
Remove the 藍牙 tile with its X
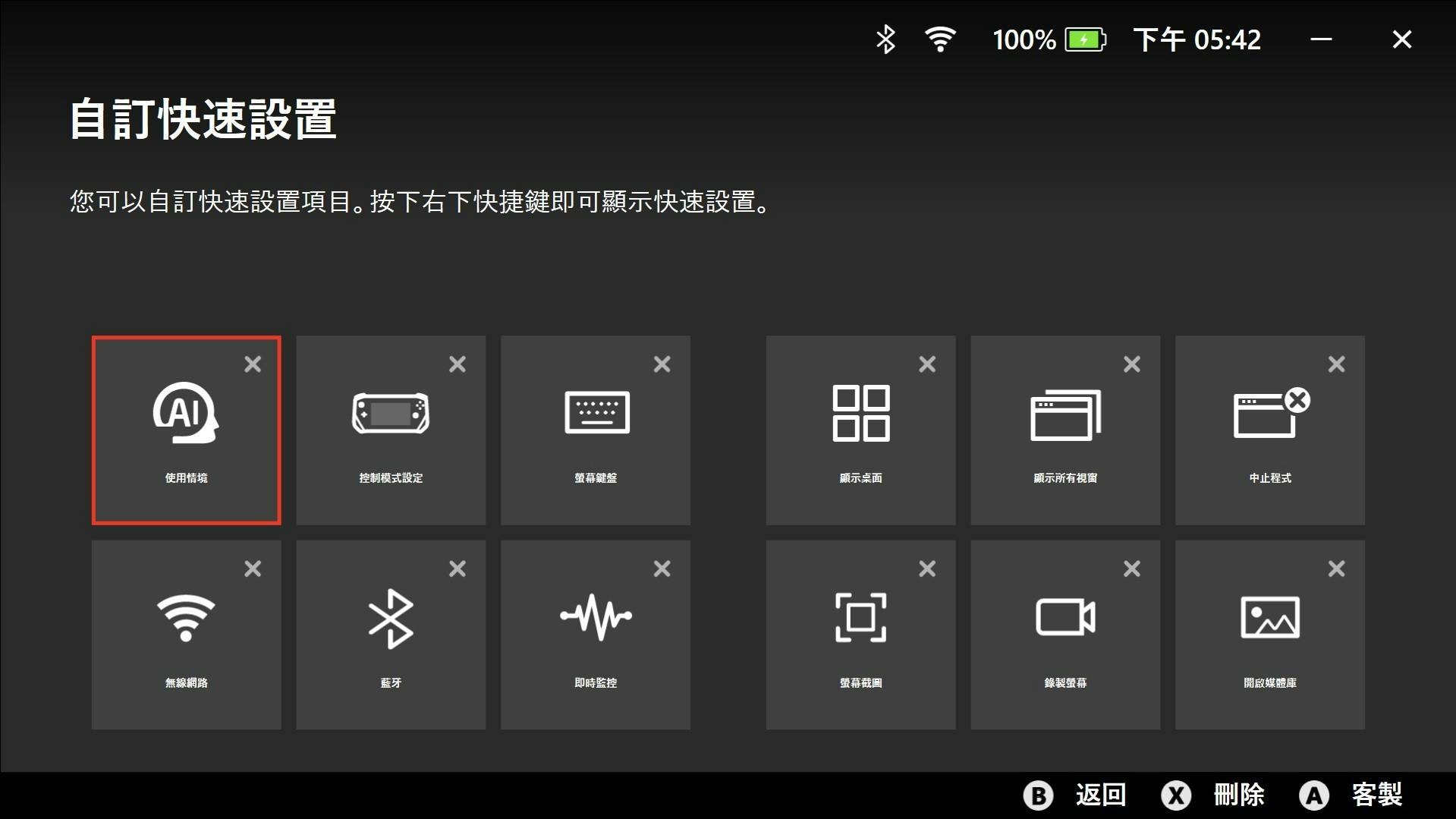(458, 569)
